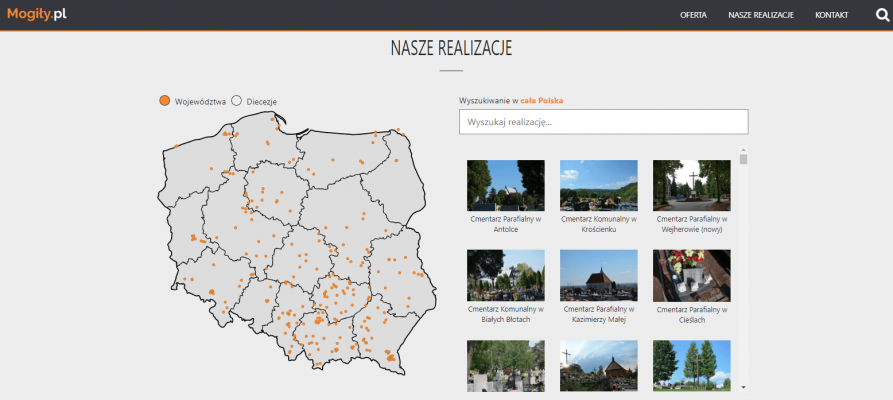This screenshot has width=893, height=400.
Task: Click the Mogity.pl logo
Action: click(36, 14)
